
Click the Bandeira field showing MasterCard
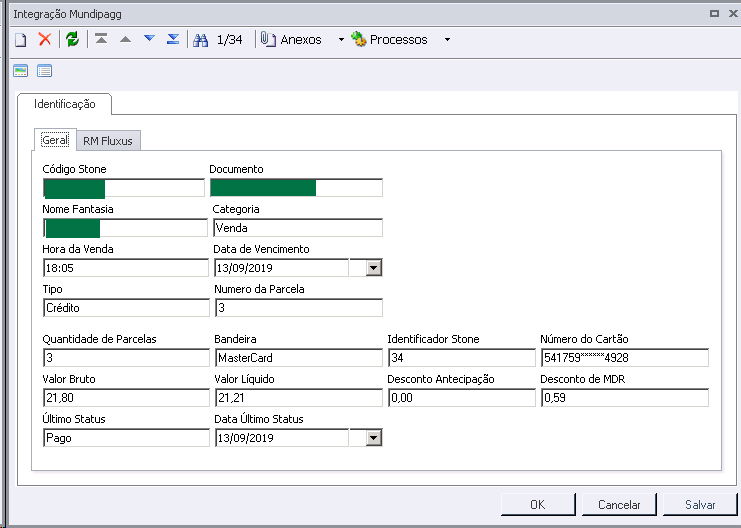click(x=299, y=358)
